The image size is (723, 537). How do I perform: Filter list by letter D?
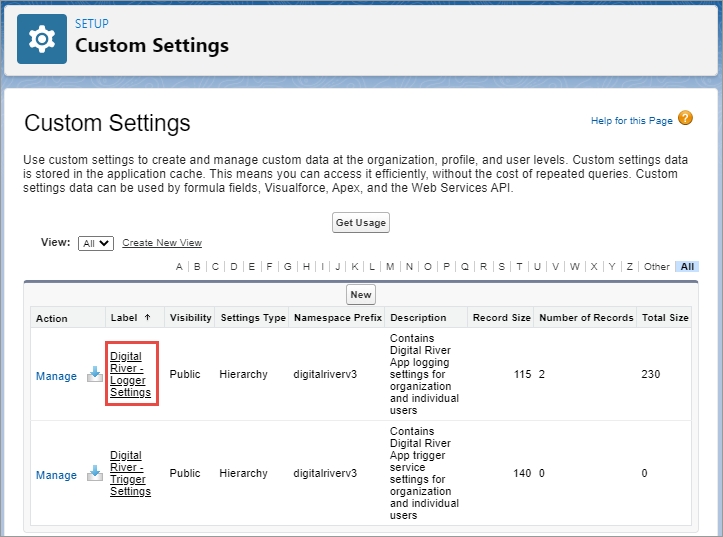(233, 267)
